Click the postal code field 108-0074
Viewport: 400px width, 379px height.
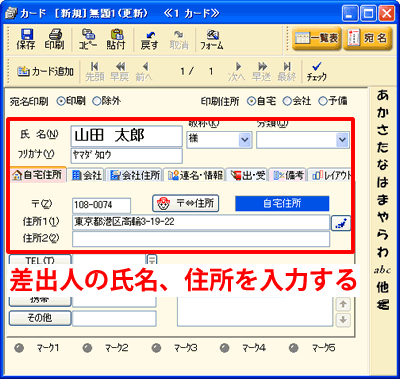[x=101, y=205]
